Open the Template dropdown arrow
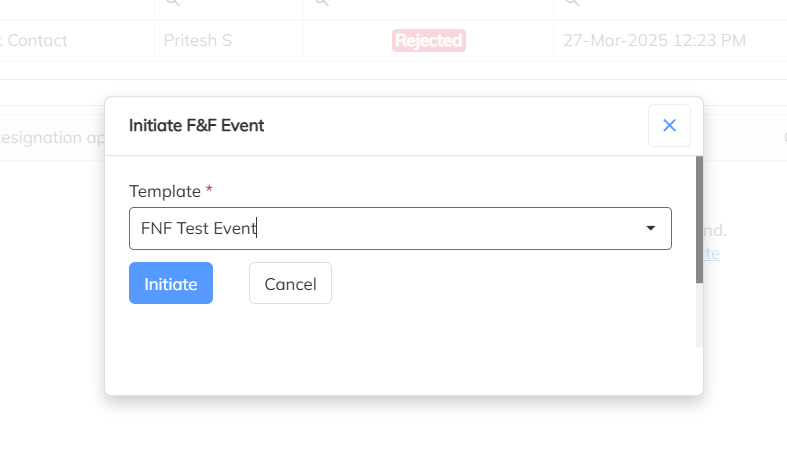This screenshot has width=787, height=471. [x=651, y=228]
